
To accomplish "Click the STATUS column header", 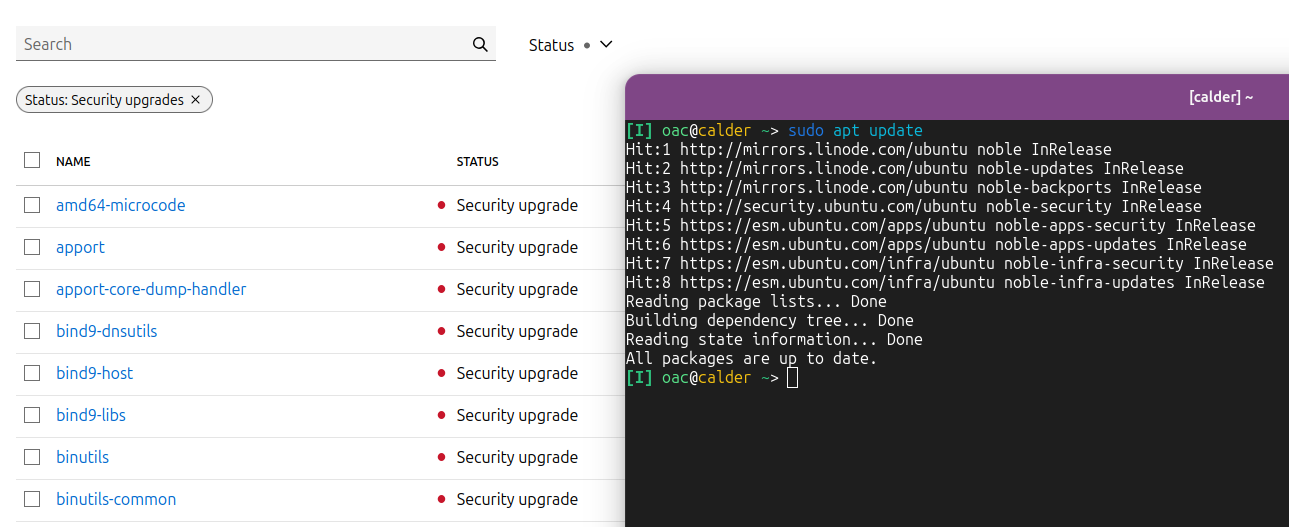I will point(478,161).
